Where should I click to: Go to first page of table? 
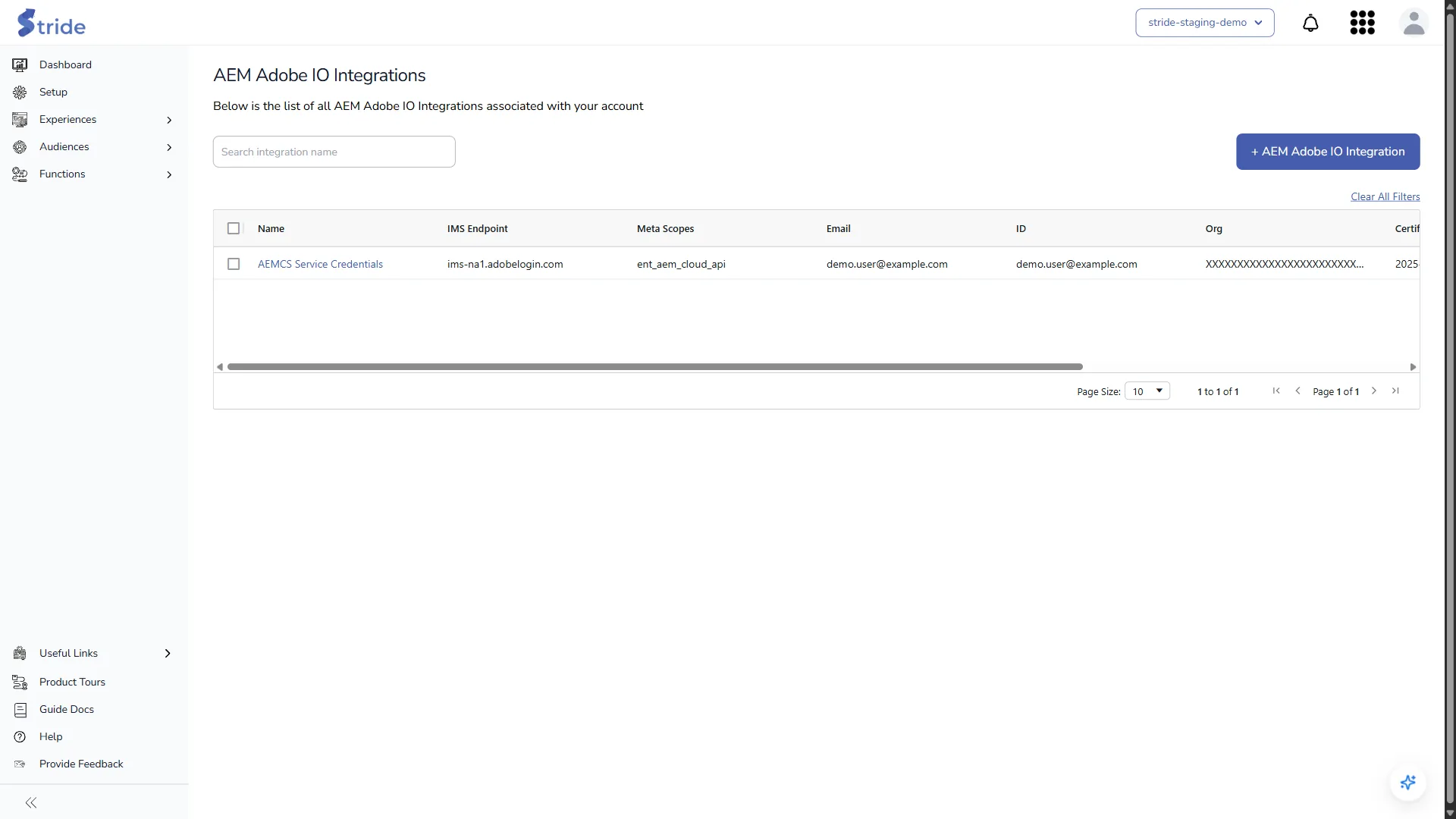1276,391
